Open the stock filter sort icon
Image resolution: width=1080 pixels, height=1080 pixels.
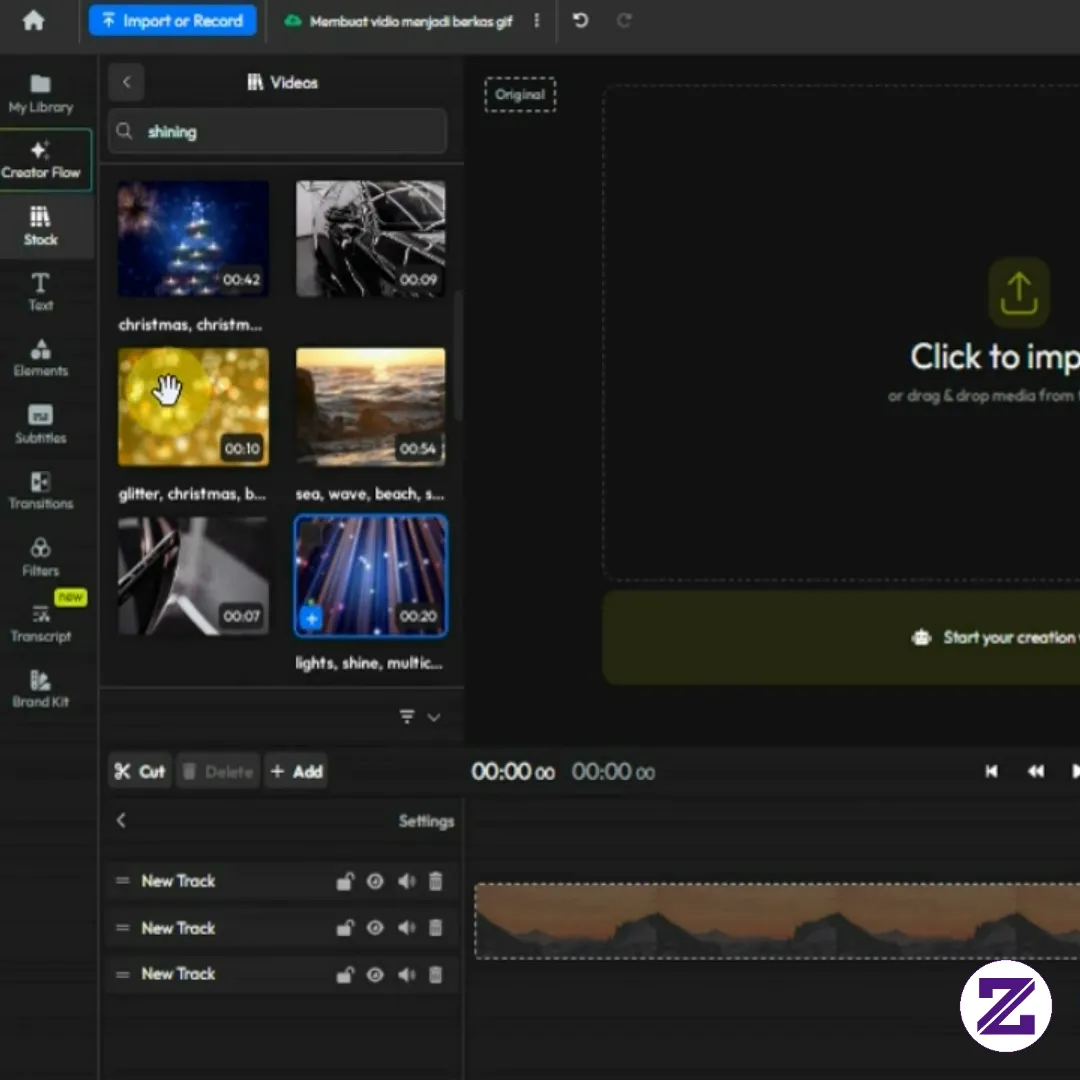[x=407, y=716]
